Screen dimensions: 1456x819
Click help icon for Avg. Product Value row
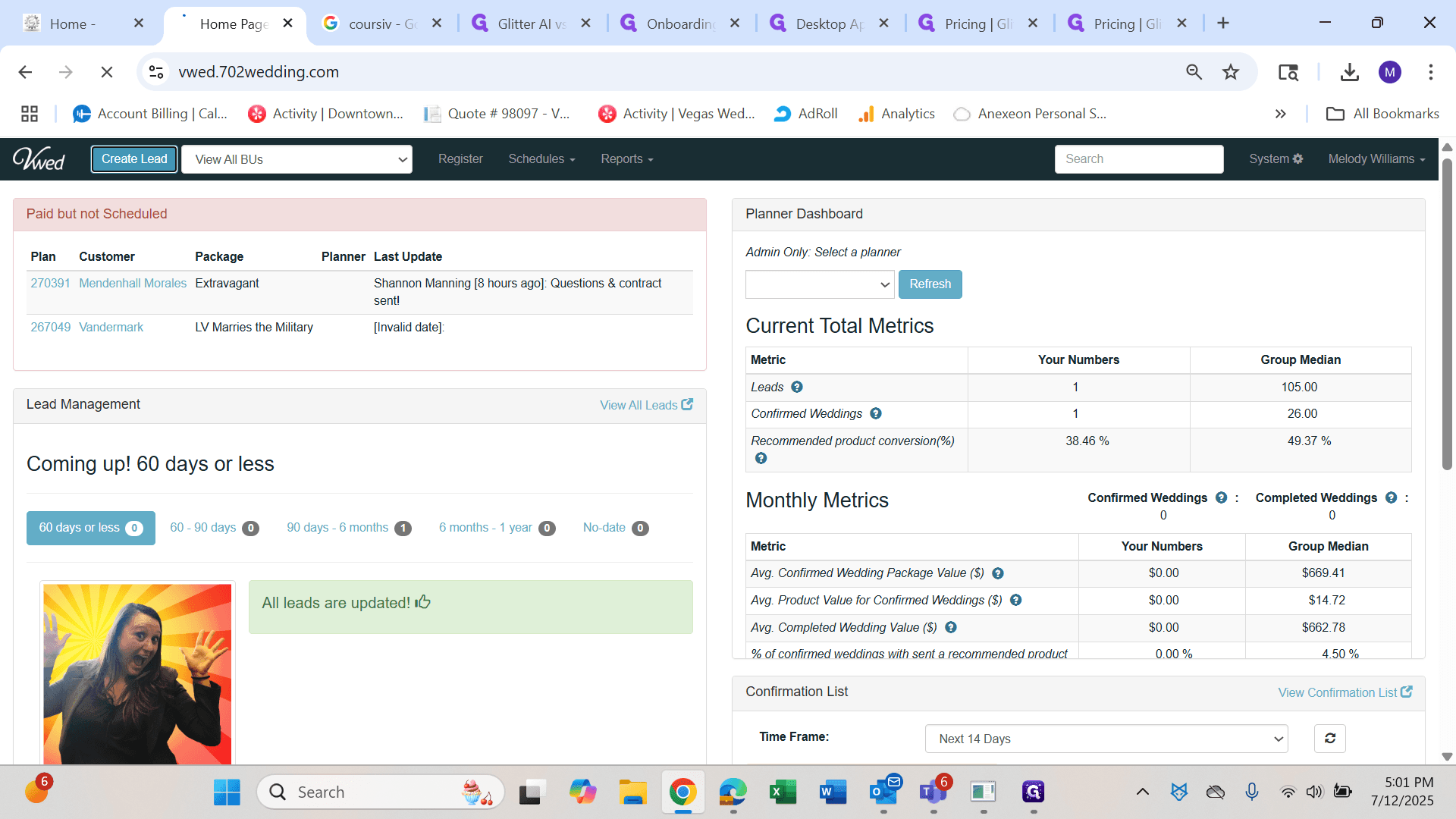tap(1016, 600)
